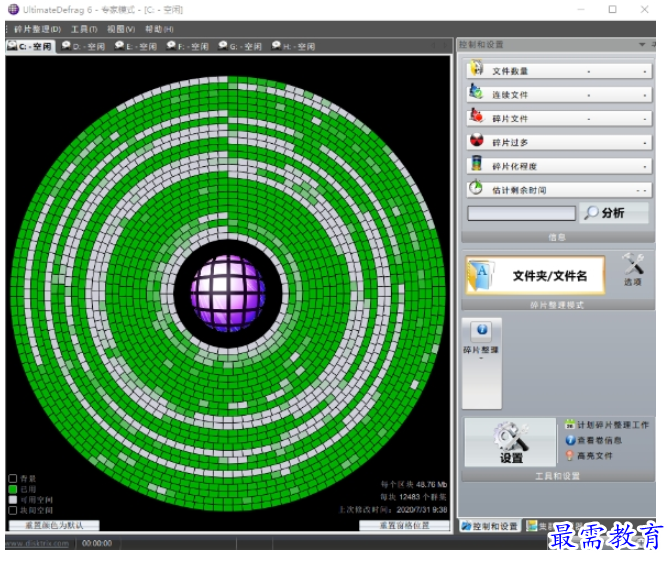Click the D: drive tab disk icon
The width and height of the screenshot is (672, 568).
(x=66, y=45)
